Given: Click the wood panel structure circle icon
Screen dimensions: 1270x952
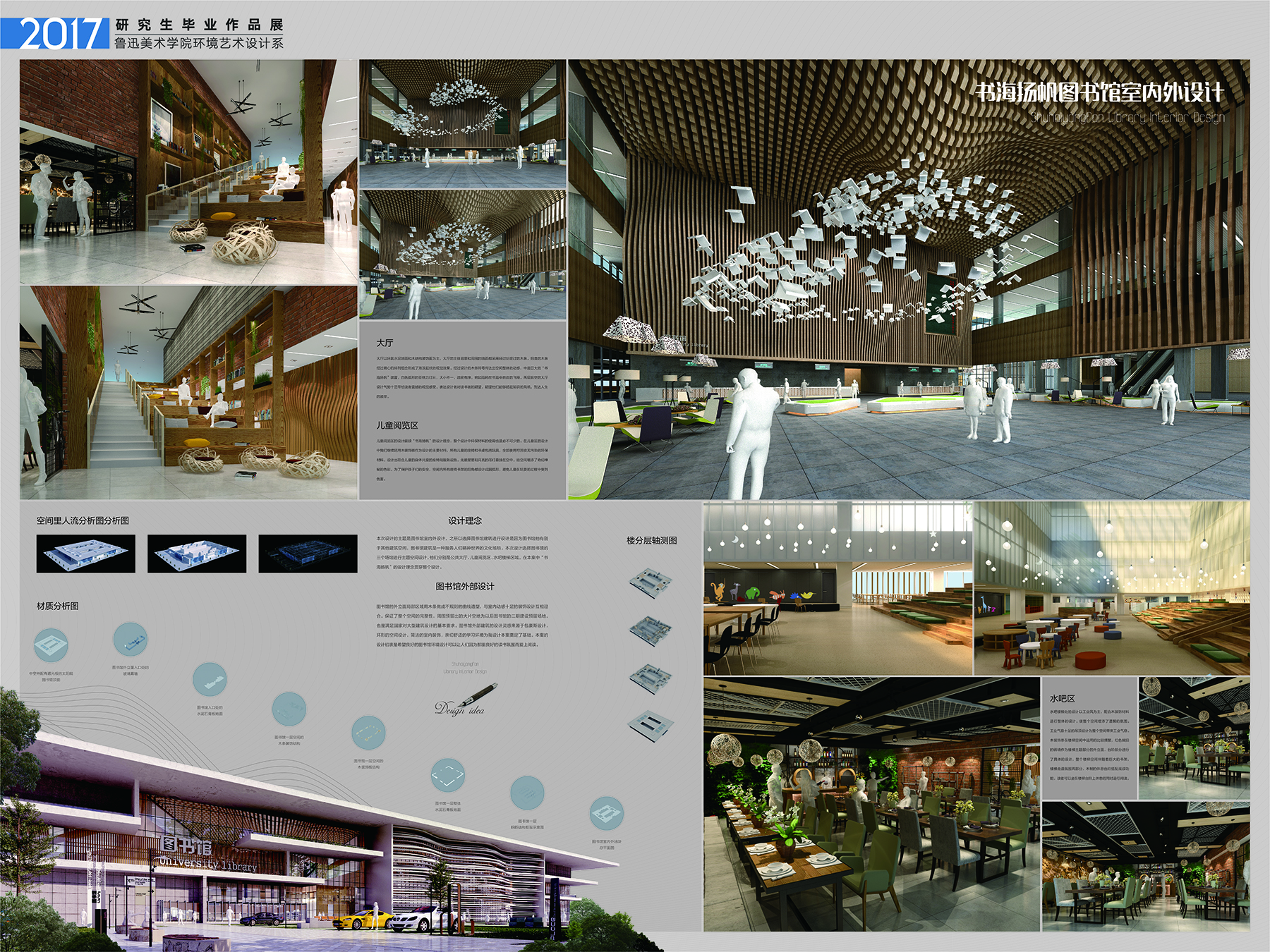Looking at the screenshot, I should 368,733.
